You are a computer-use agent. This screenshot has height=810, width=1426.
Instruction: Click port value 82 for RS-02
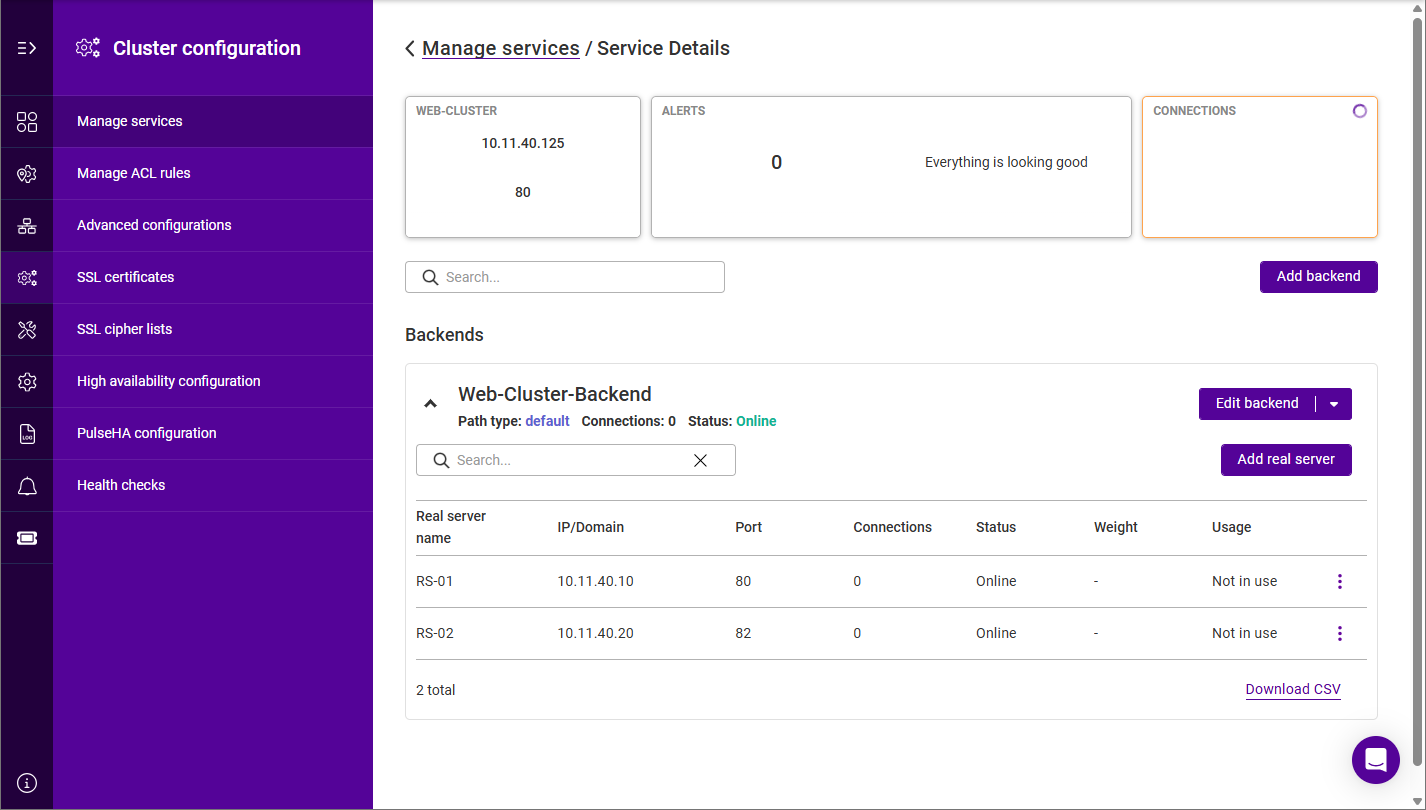(743, 633)
